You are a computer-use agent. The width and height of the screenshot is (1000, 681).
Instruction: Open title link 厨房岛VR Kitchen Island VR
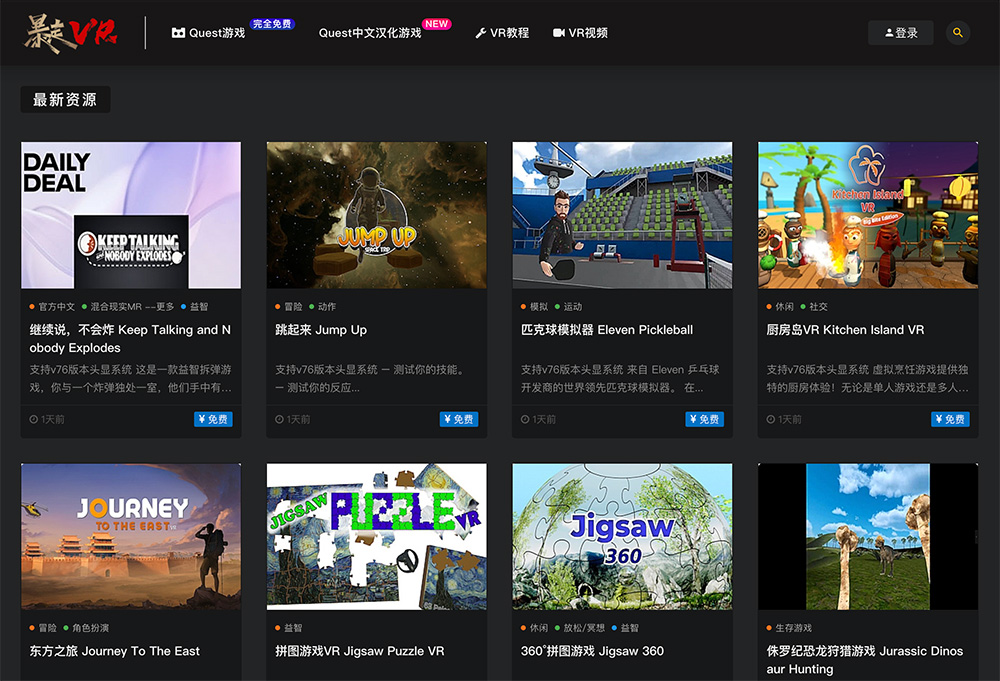845,330
